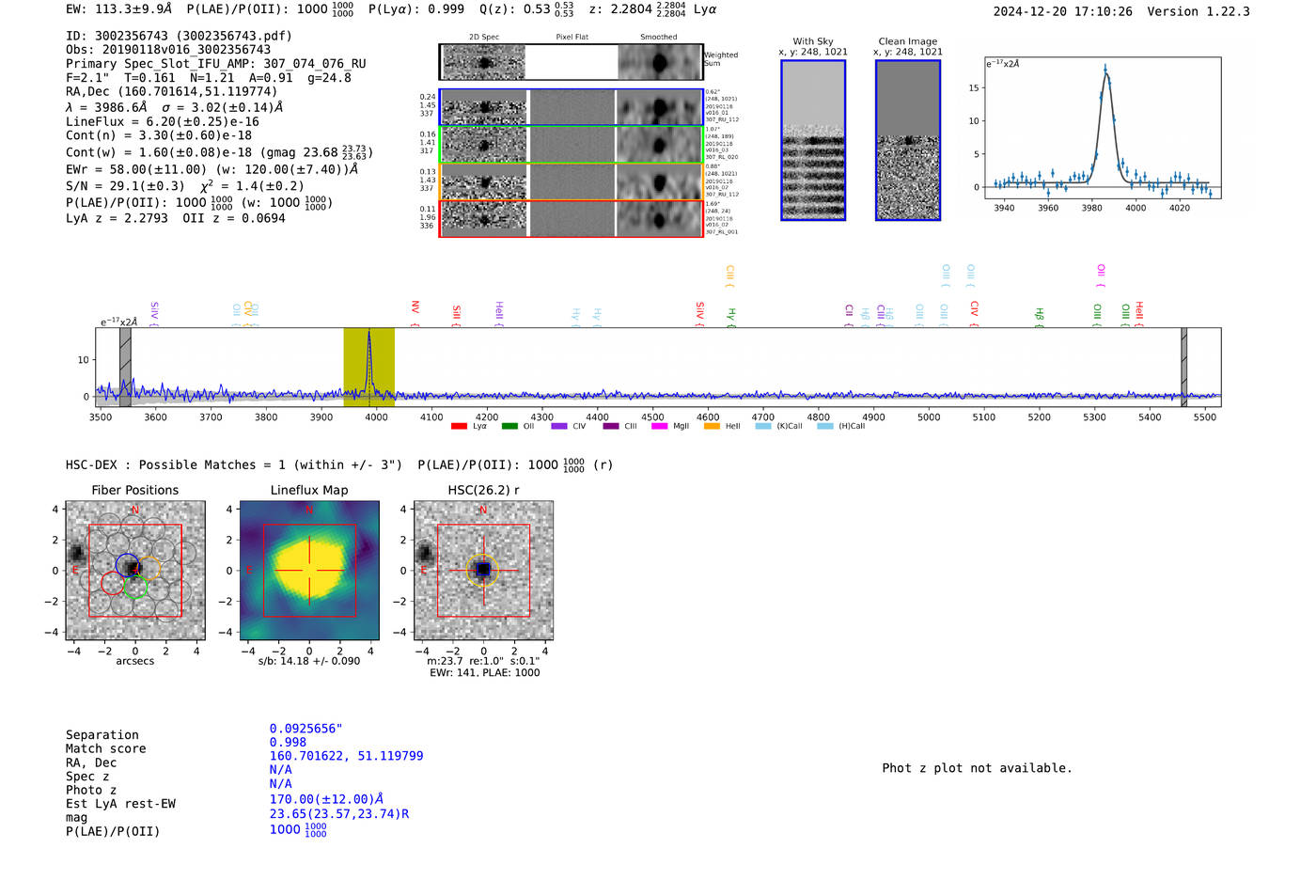Click the magenta MgII legend swatch
Image resolution: width=1316 pixels, height=896 pixels.
pos(659,426)
